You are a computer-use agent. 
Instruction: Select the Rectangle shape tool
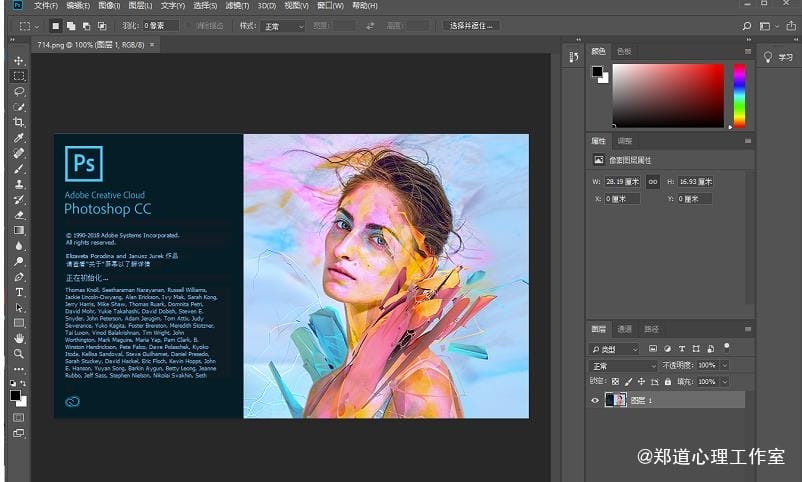tap(19, 323)
